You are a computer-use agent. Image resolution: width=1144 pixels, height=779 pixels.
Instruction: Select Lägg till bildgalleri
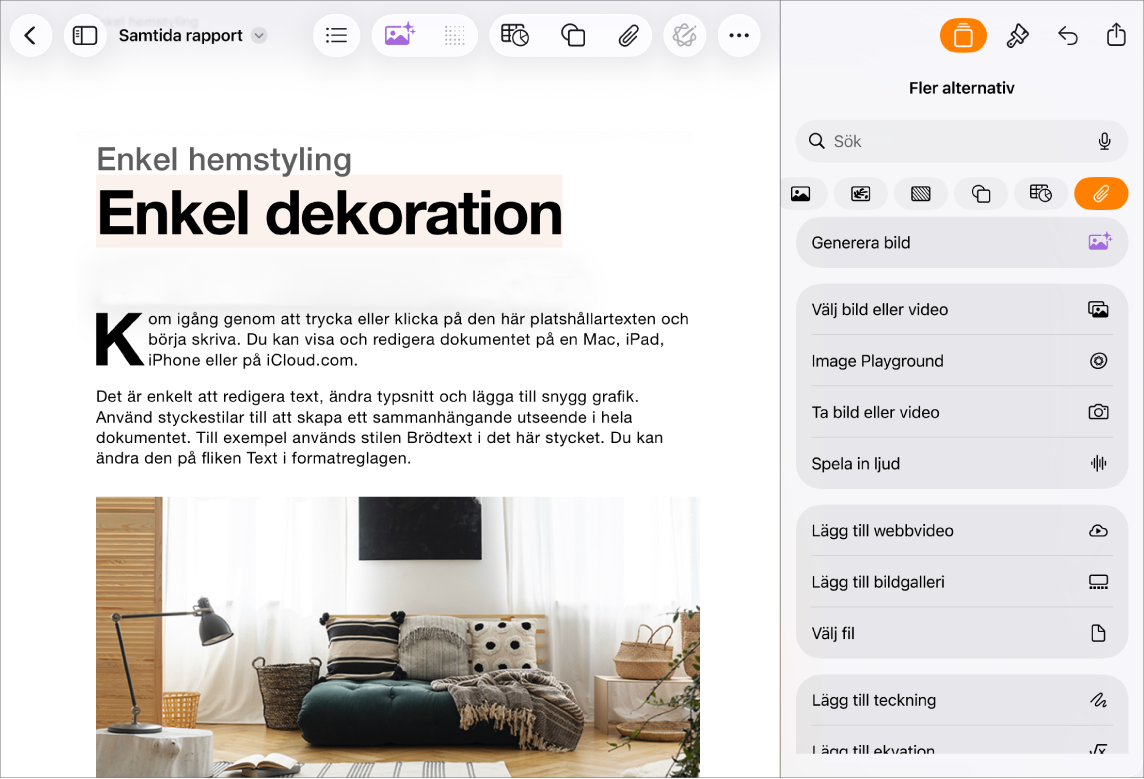pyautogui.click(x=962, y=582)
